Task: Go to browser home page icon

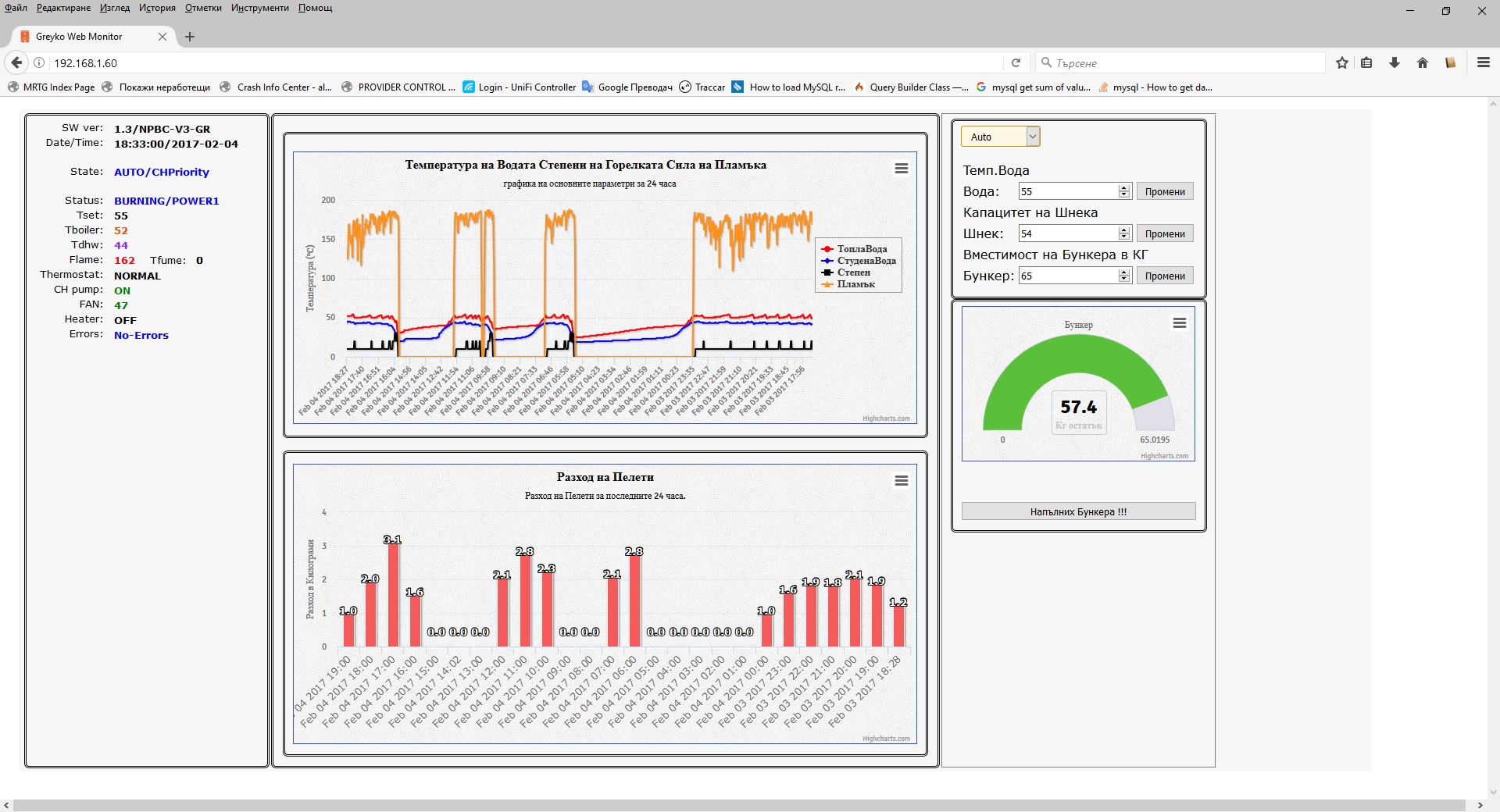Action: click(x=1422, y=63)
